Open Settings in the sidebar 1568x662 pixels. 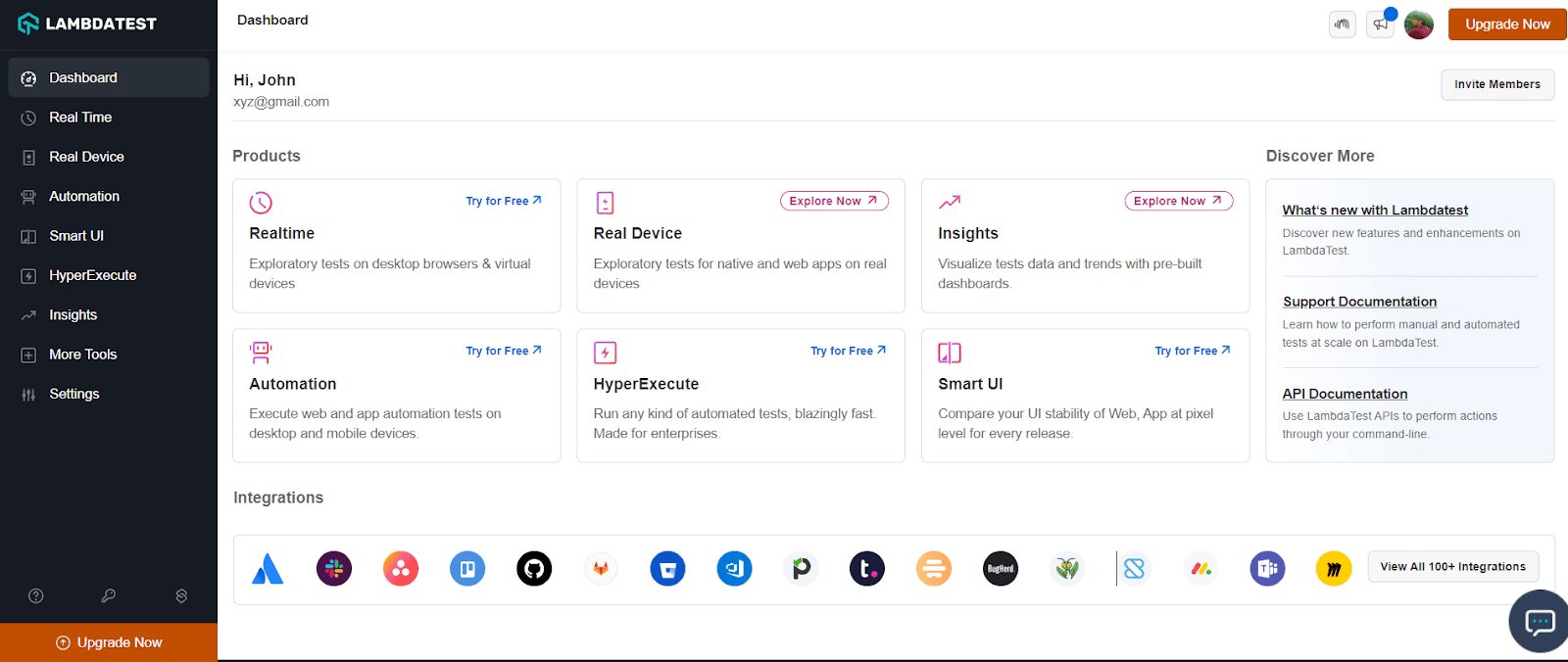pyautogui.click(x=74, y=394)
